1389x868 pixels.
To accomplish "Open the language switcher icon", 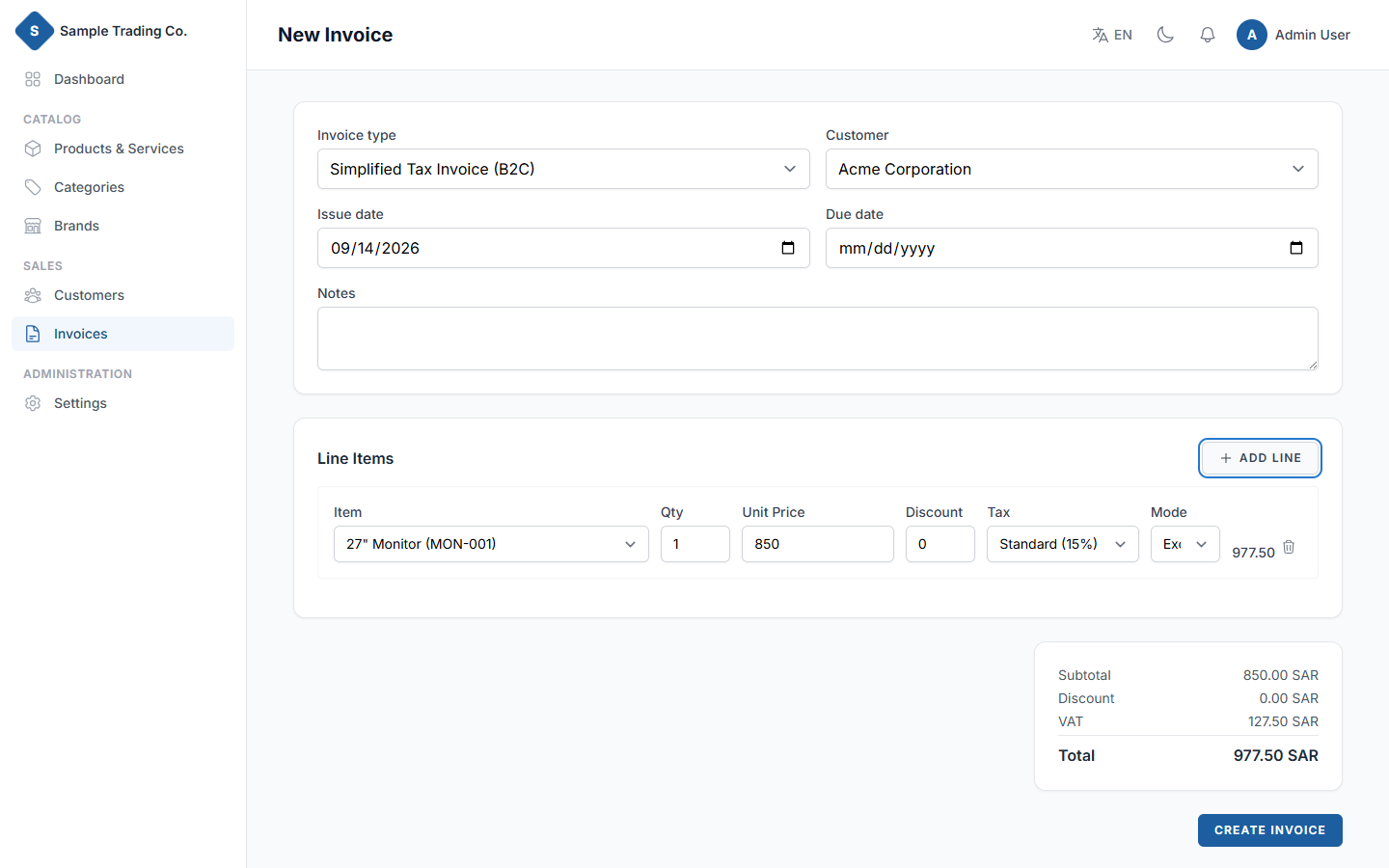I will coord(1100,35).
